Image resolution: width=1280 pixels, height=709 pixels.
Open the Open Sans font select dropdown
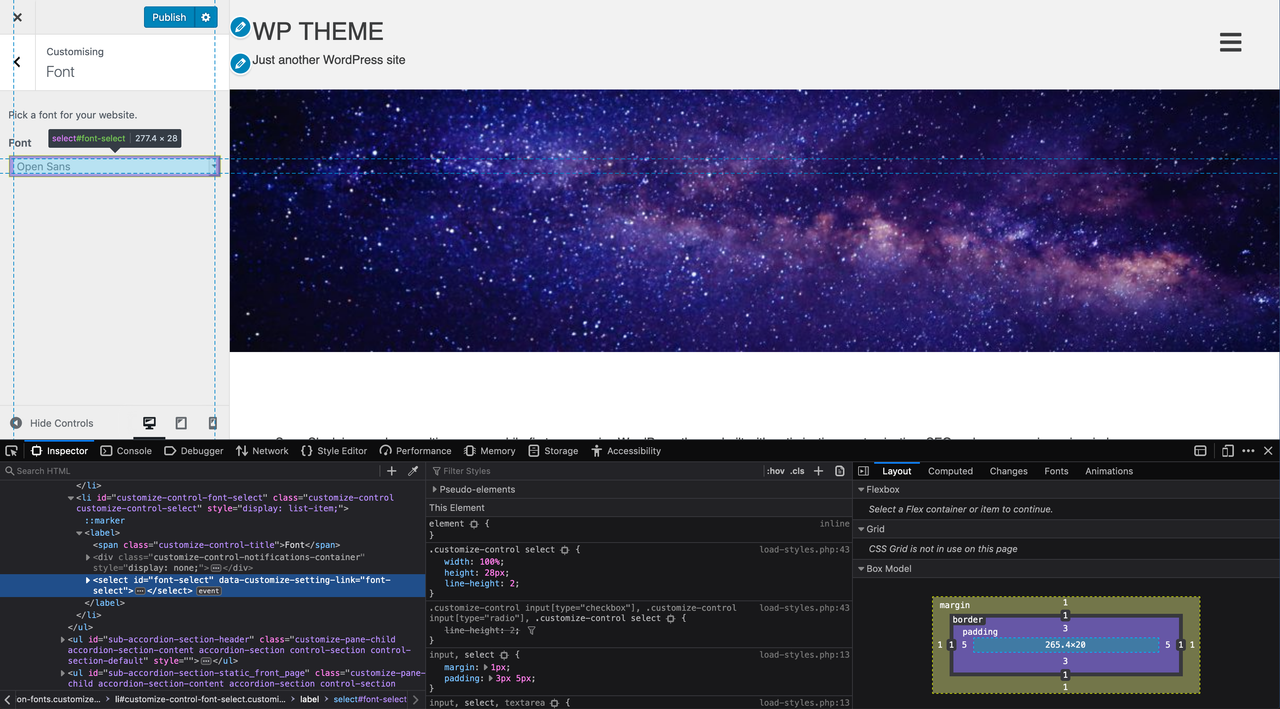[114, 166]
